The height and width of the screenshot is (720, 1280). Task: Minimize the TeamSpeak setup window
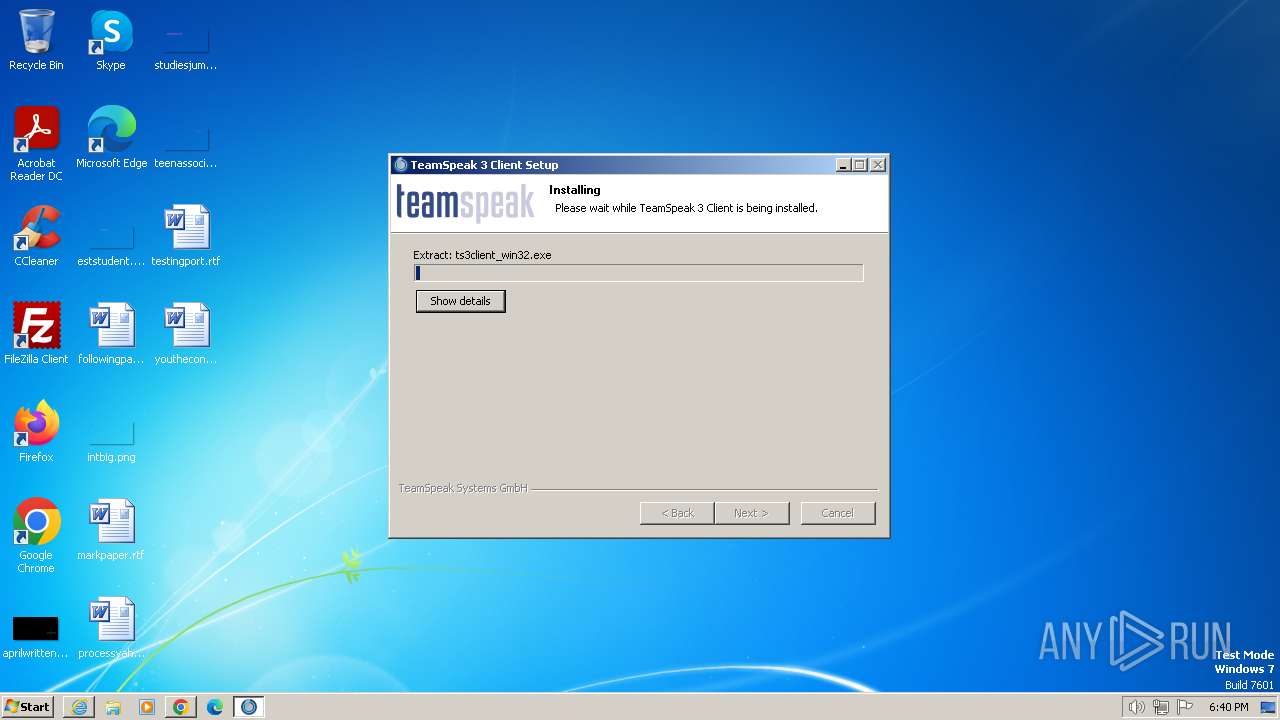(842, 165)
